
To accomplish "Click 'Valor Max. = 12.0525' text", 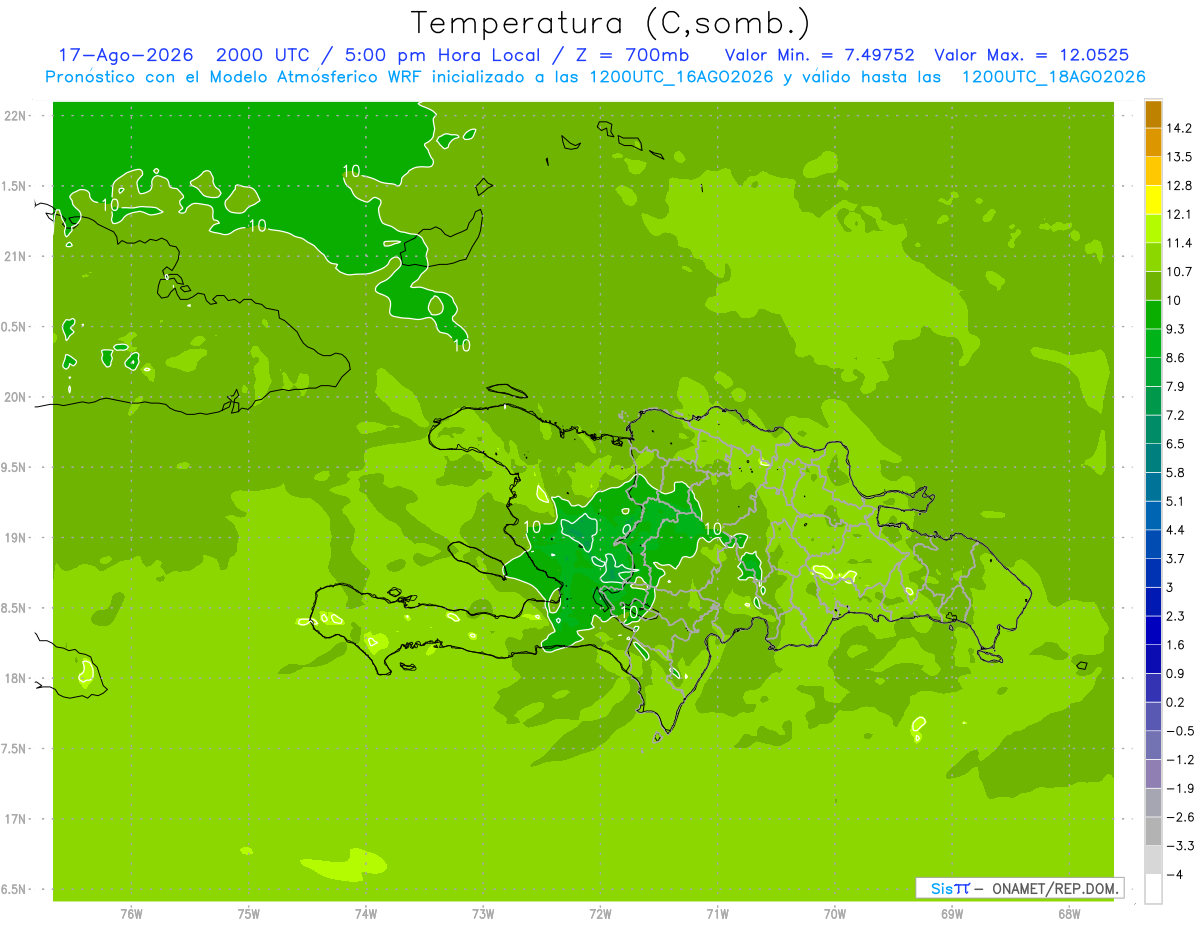I will pos(1031,55).
